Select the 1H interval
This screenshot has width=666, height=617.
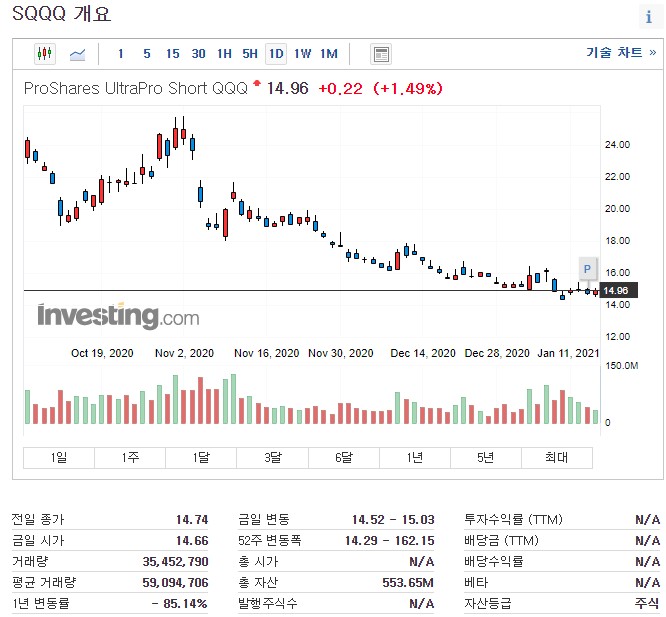224,54
